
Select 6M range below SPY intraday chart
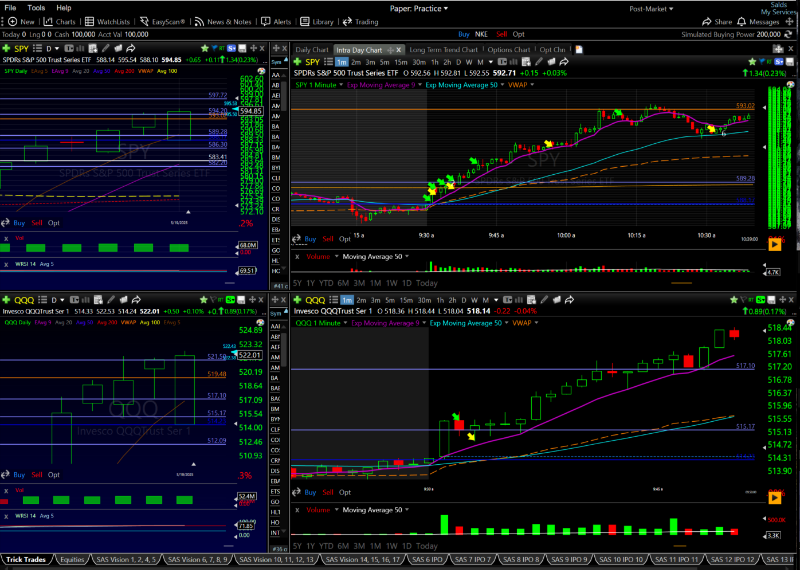click(343, 283)
